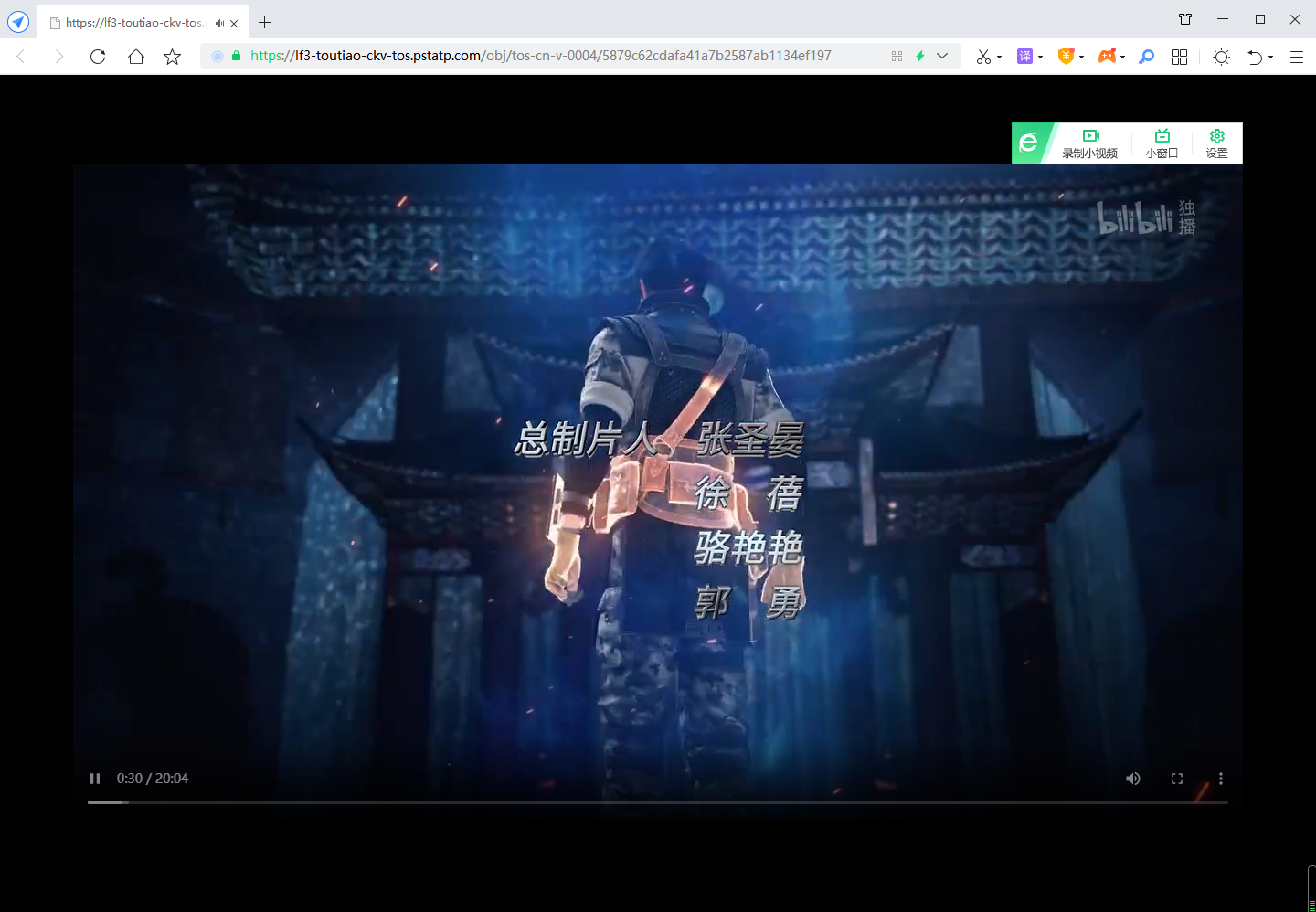Open the video player's three-dot options menu

pyautogui.click(x=1221, y=779)
